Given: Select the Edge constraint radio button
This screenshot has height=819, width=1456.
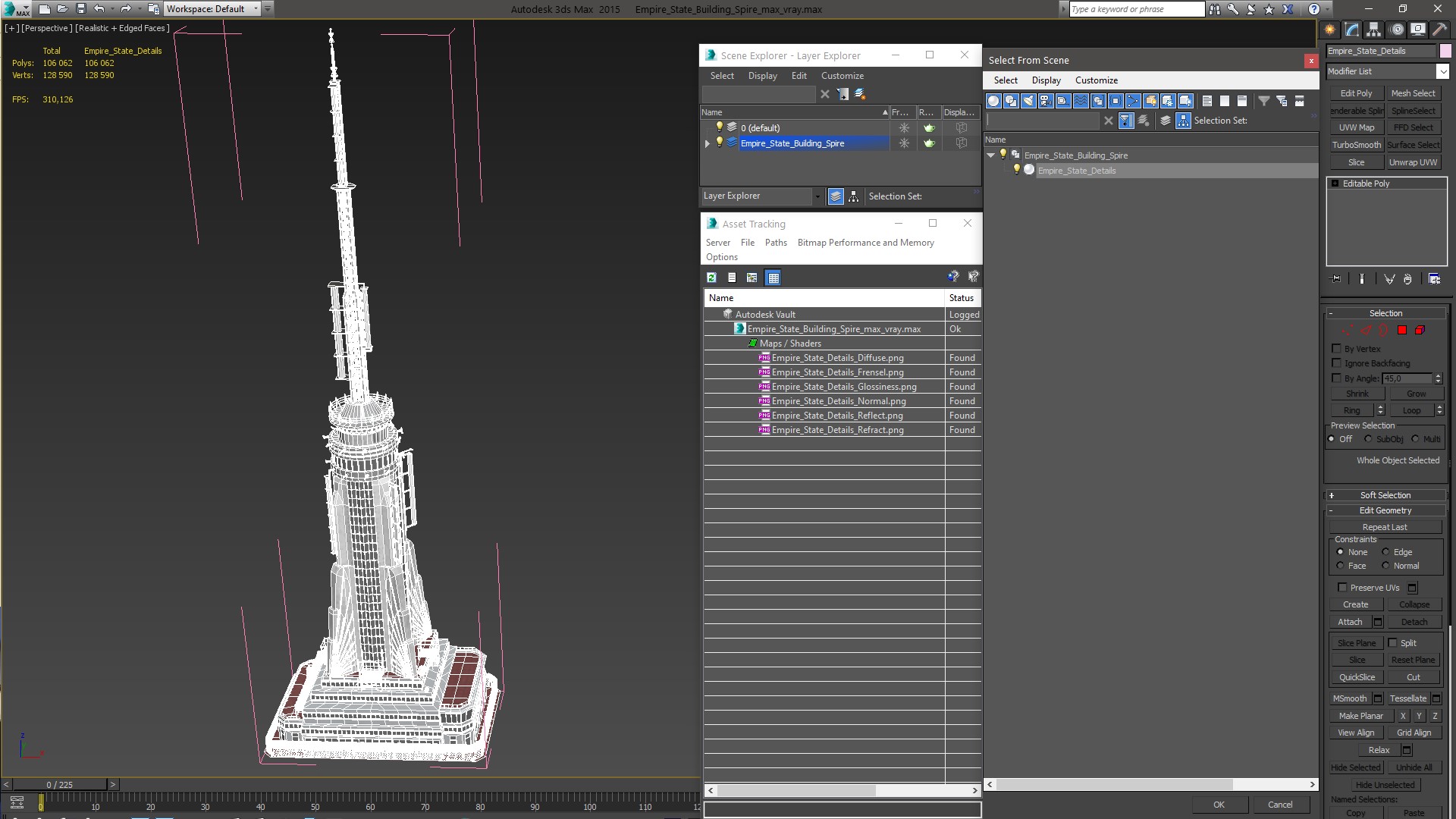Looking at the screenshot, I should (1385, 552).
